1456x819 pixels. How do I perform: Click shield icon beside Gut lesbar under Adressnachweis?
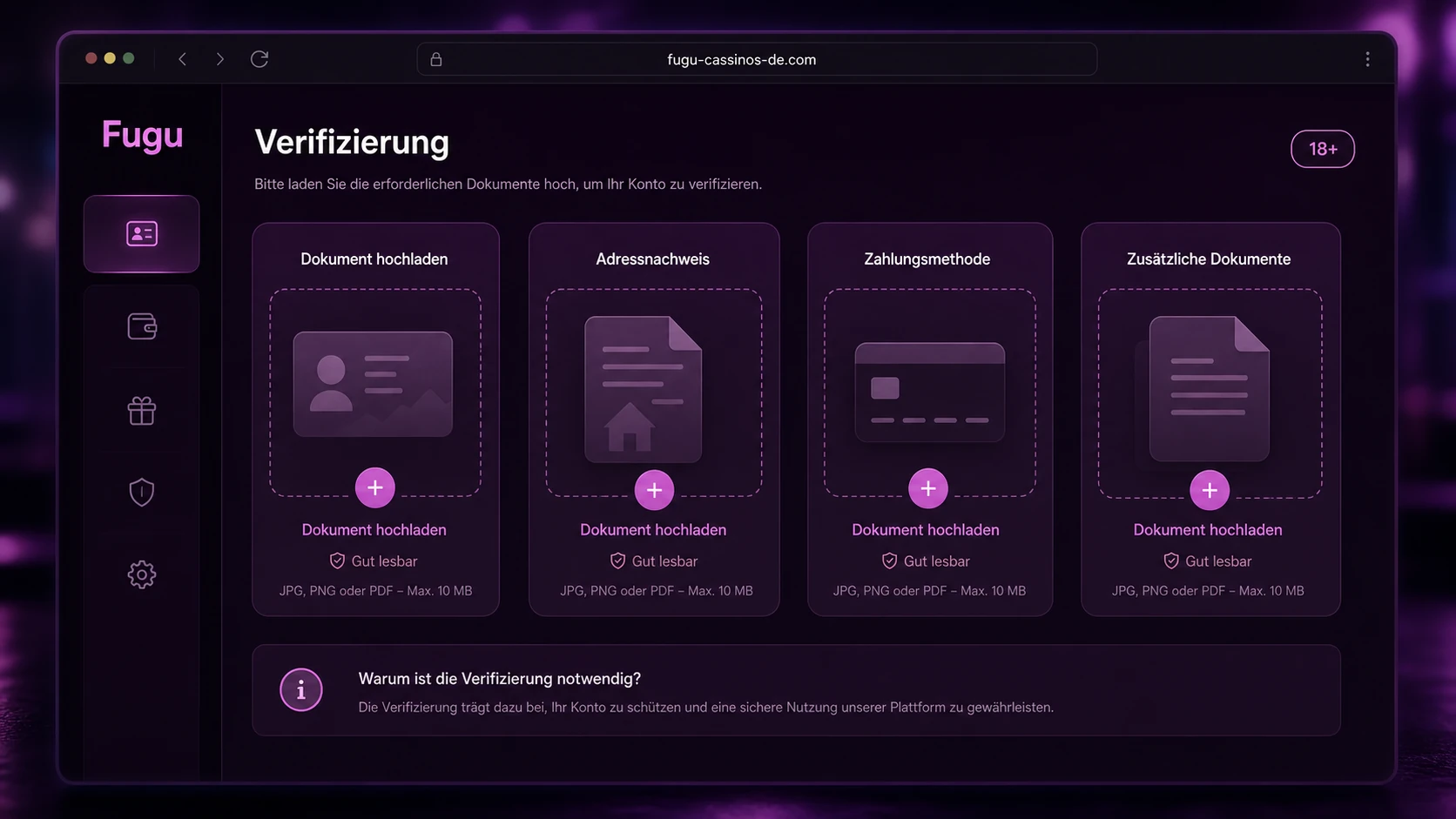(617, 561)
